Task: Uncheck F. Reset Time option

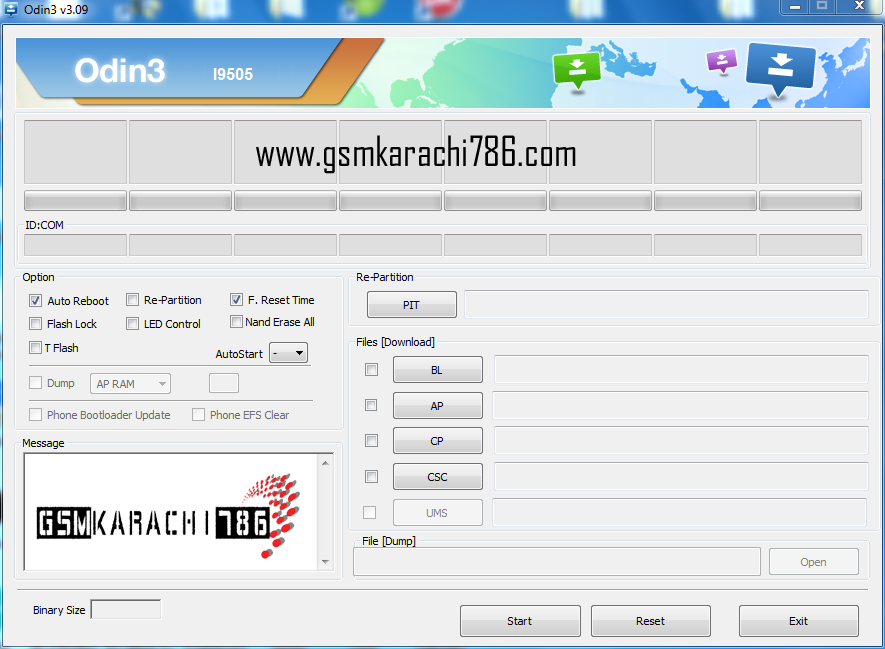Action: click(236, 300)
